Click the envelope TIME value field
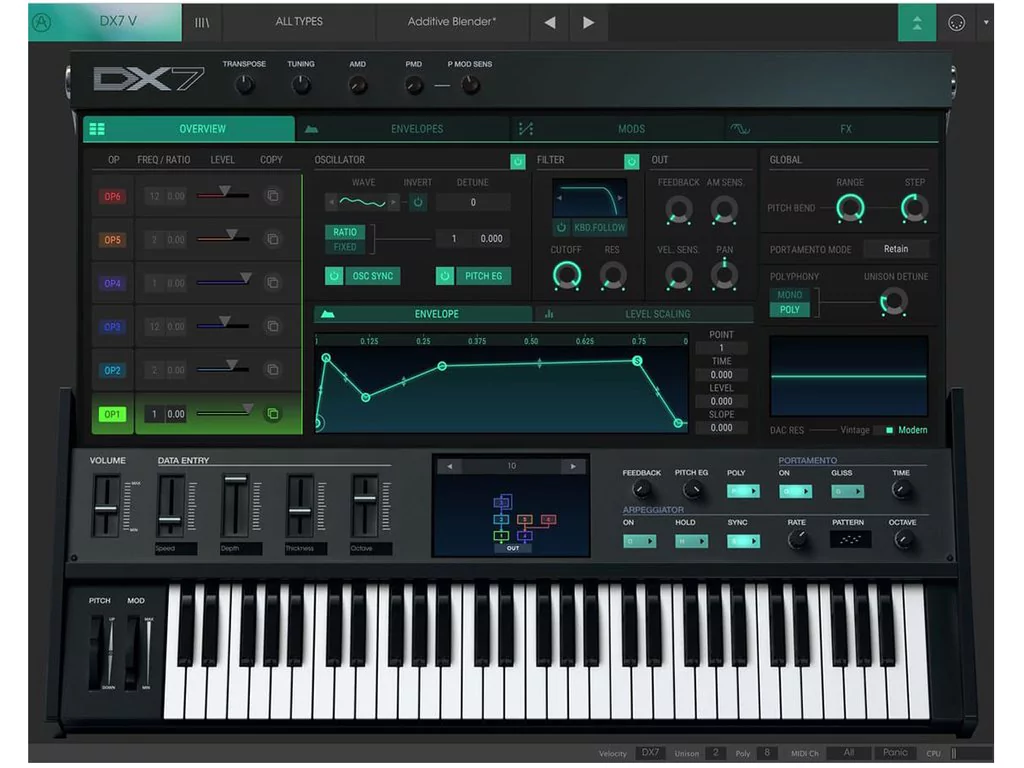1024x768 pixels. point(721,375)
